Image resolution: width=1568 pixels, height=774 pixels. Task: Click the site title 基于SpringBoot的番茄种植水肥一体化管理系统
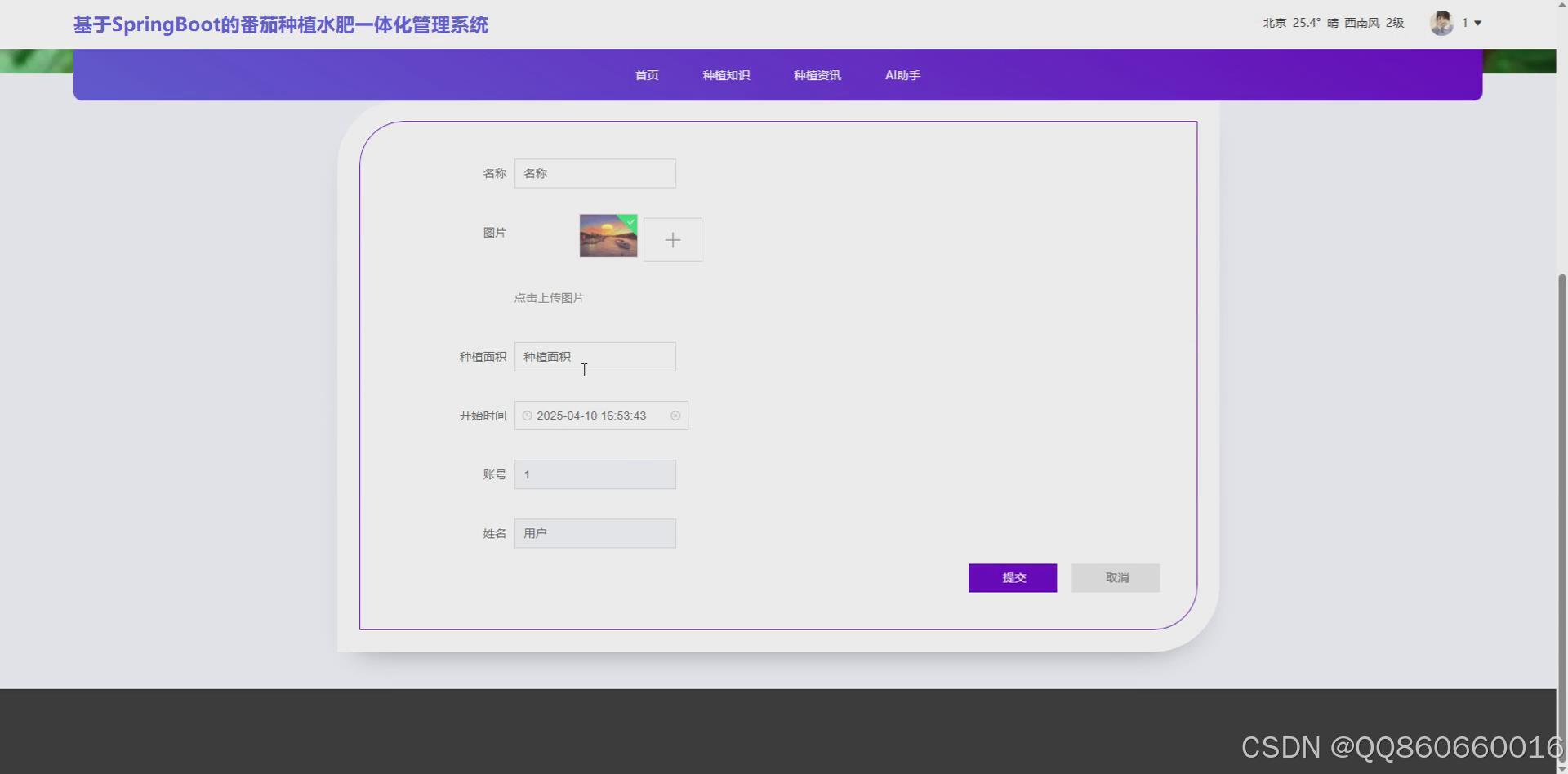pos(281,24)
